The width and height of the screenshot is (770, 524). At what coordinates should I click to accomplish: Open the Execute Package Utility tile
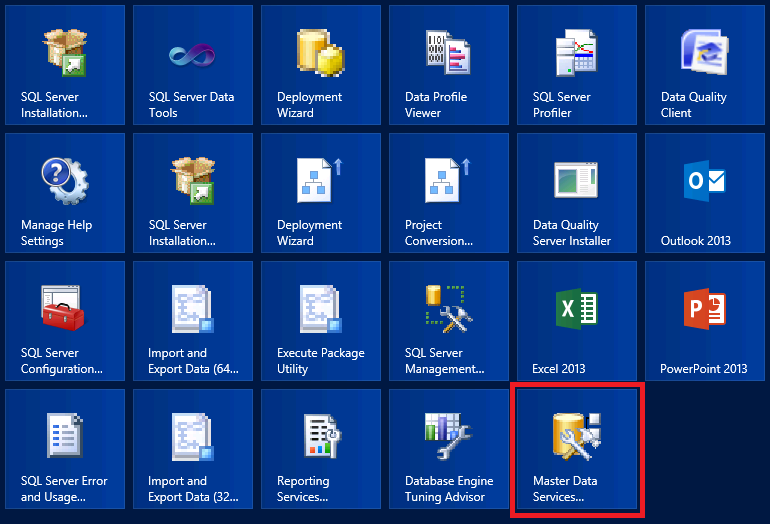pos(321,321)
